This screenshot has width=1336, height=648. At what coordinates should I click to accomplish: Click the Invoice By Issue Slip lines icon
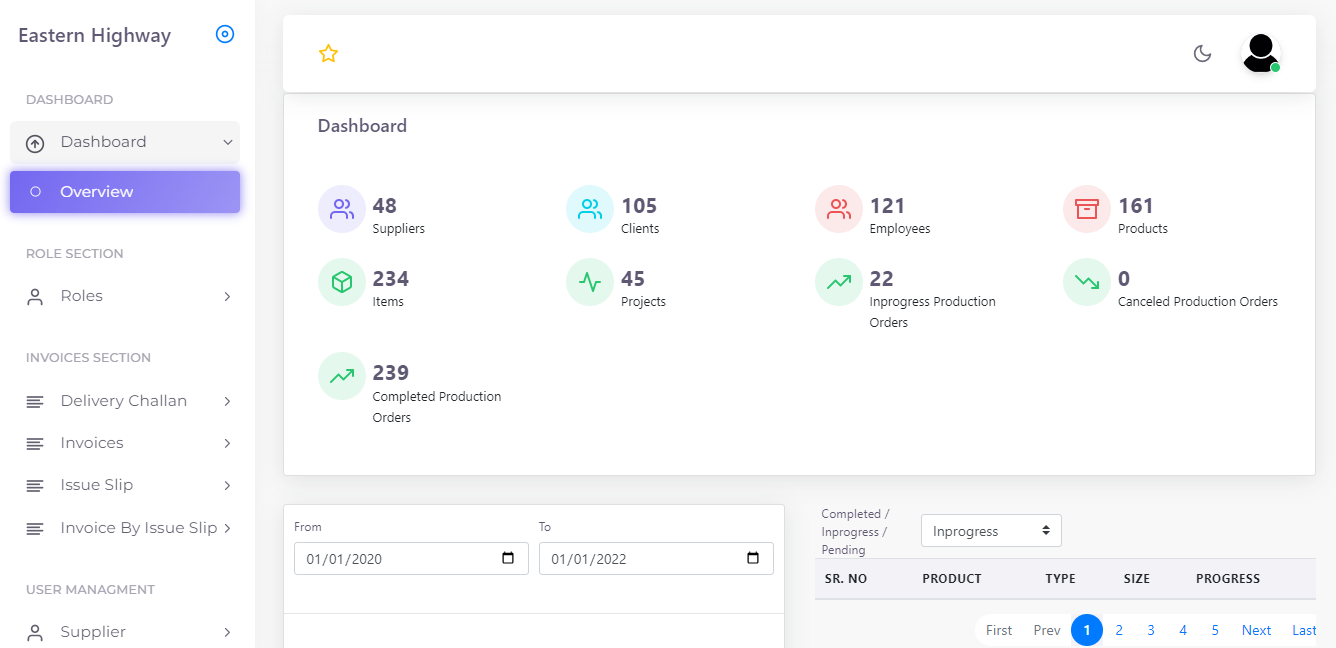pyautogui.click(x=35, y=528)
